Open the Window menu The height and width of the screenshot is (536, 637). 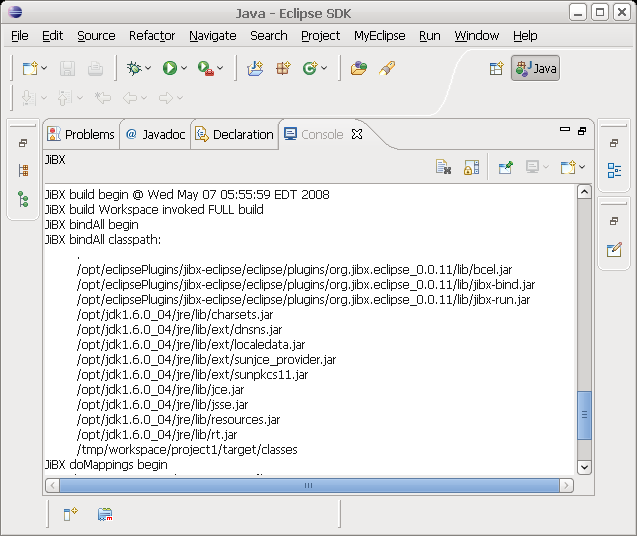tap(477, 36)
